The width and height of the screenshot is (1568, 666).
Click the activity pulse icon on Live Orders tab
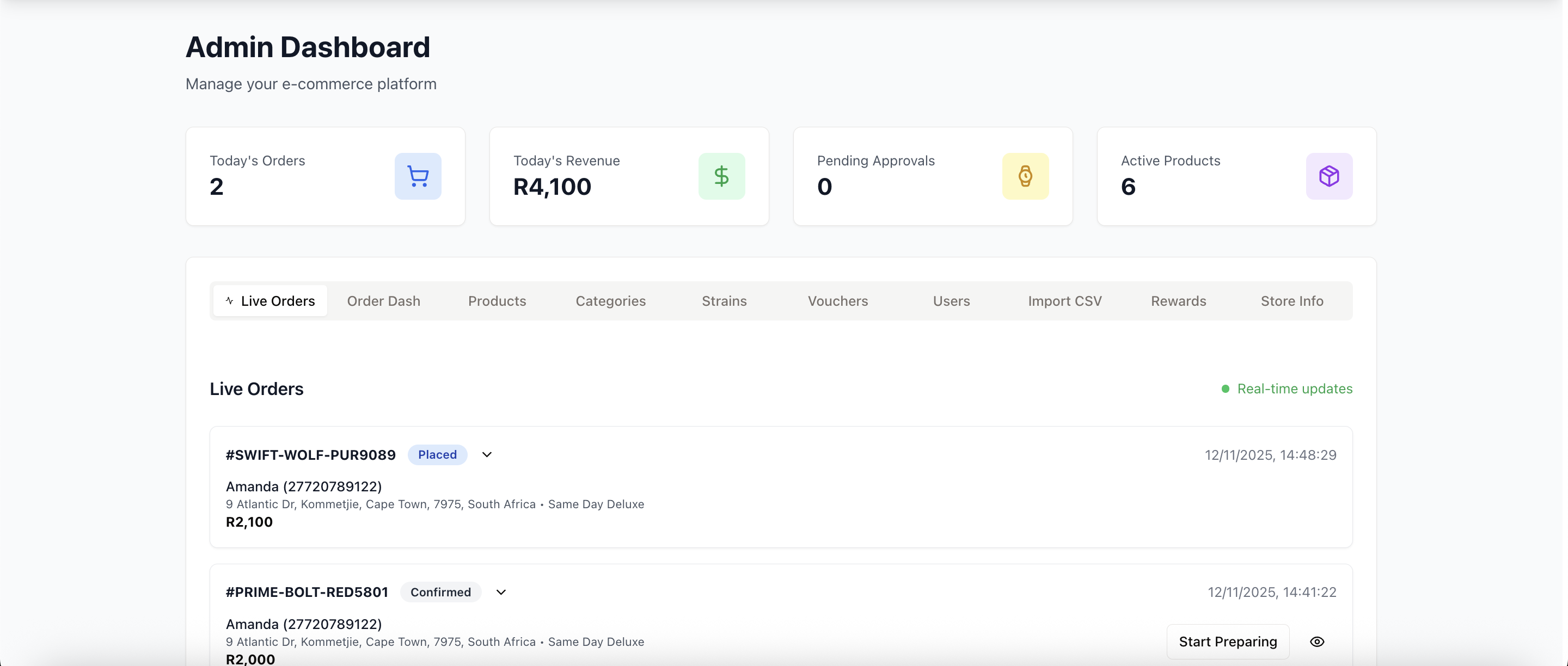click(x=229, y=301)
